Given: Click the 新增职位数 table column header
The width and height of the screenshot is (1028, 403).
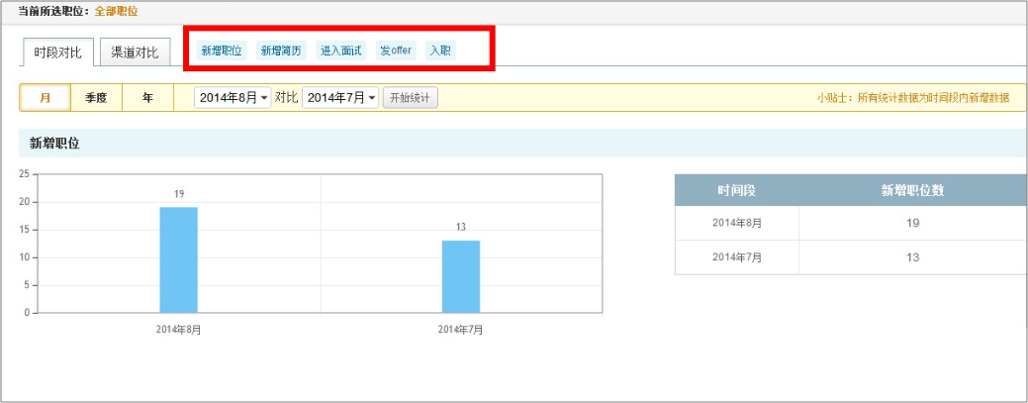Looking at the screenshot, I should 912,190.
